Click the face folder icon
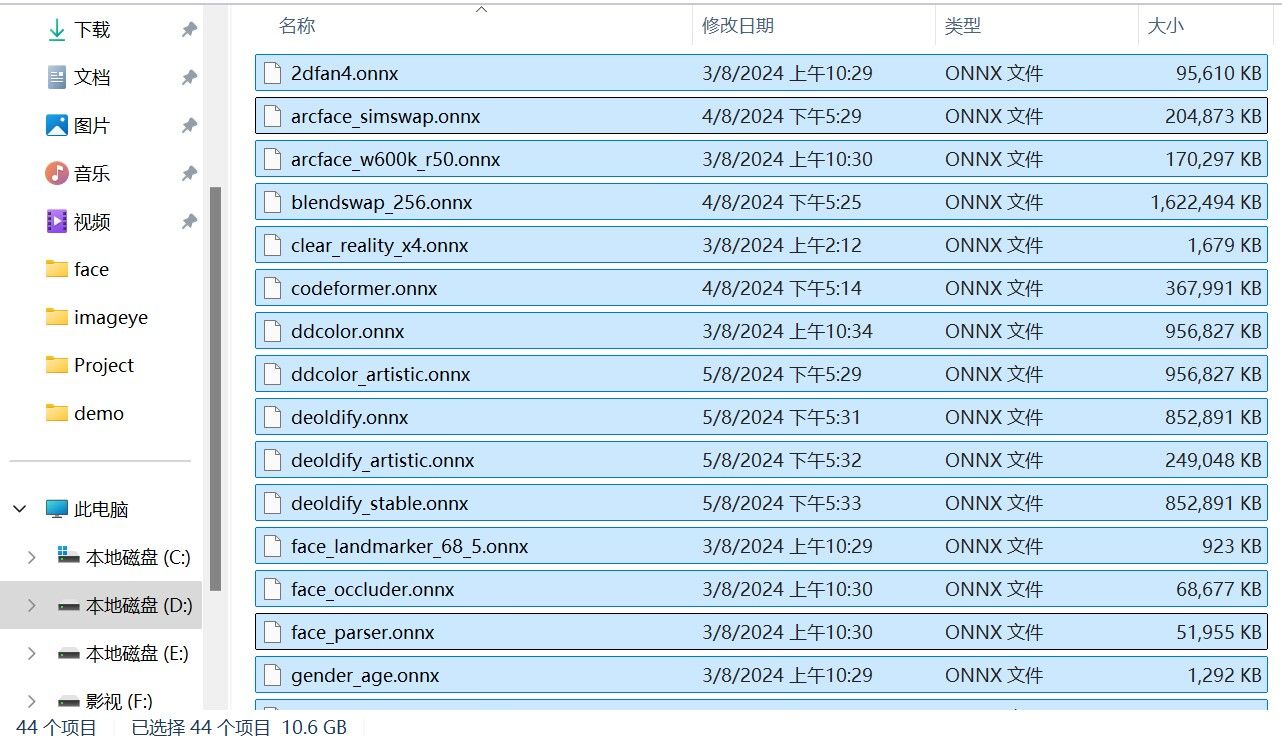The image size is (1282, 743). [x=57, y=269]
